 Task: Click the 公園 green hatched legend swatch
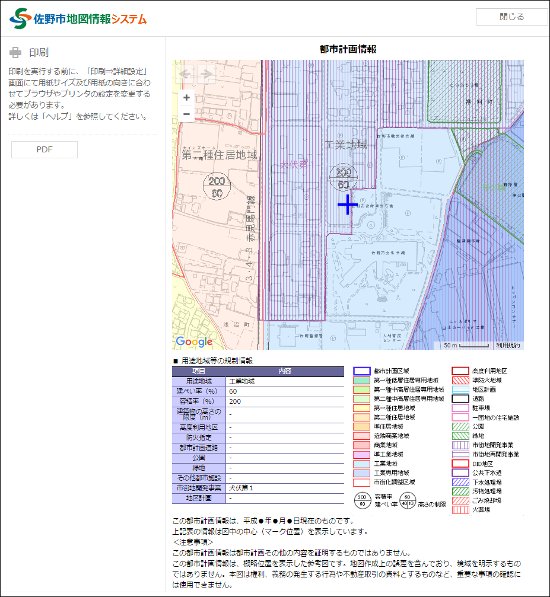pyautogui.click(x=460, y=426)
